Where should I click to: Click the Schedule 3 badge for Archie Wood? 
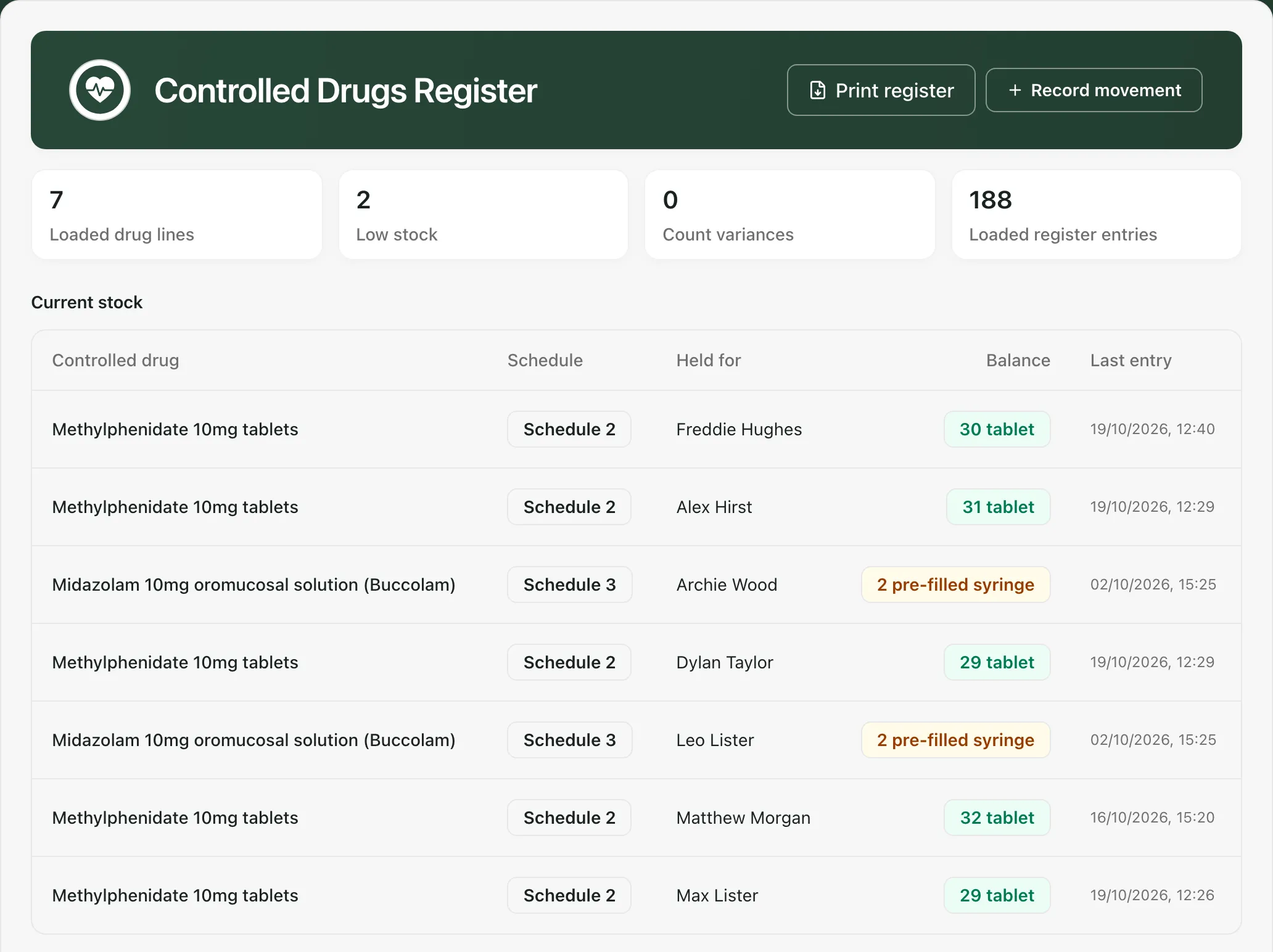pos(570,585)
